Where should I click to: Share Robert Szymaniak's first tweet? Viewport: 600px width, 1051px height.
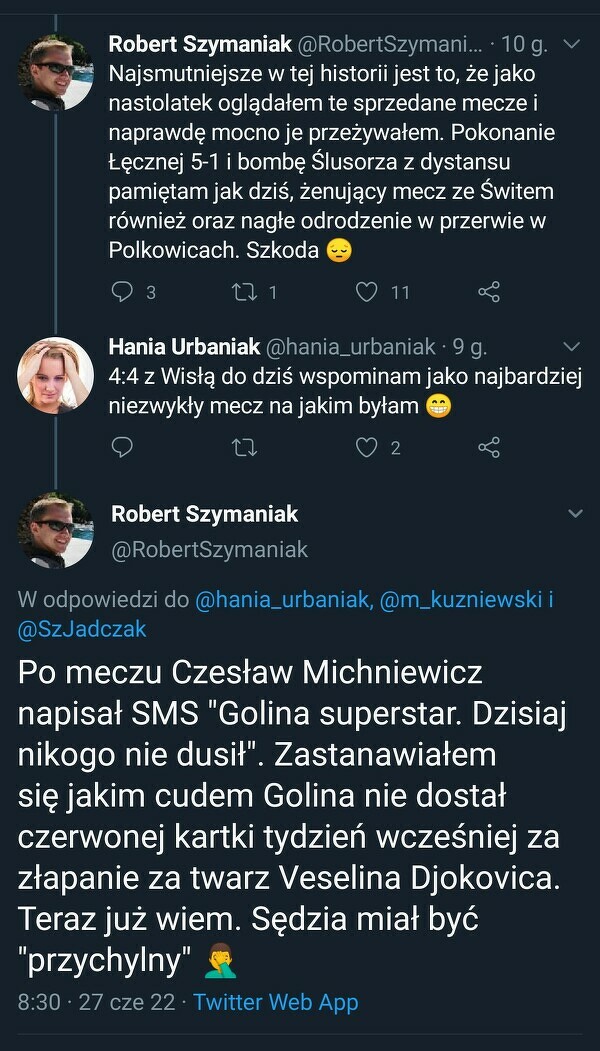pyautogui.click(x=489, y=291)
